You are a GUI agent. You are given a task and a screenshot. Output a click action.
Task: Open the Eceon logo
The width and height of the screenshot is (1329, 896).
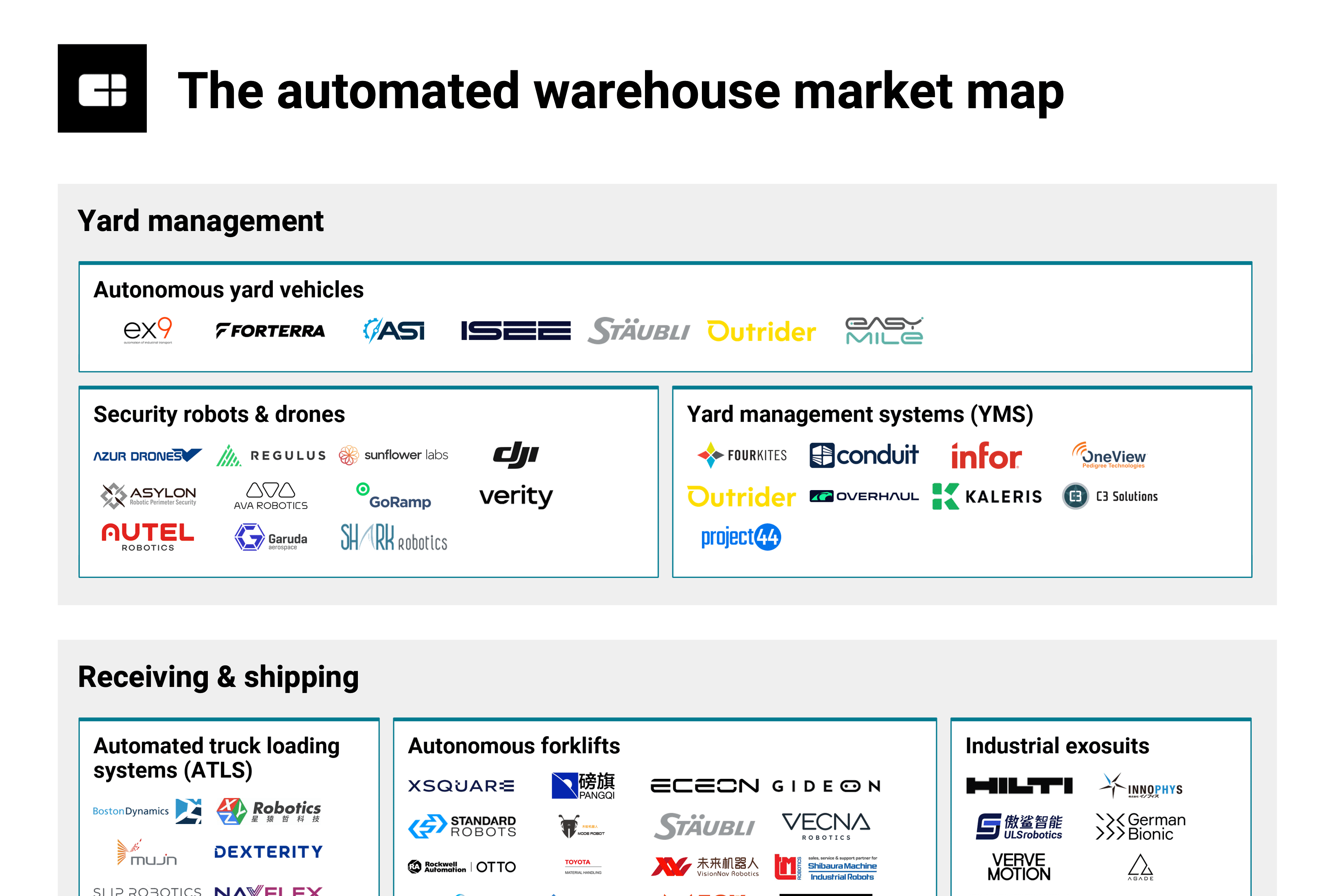click(705, 786)
